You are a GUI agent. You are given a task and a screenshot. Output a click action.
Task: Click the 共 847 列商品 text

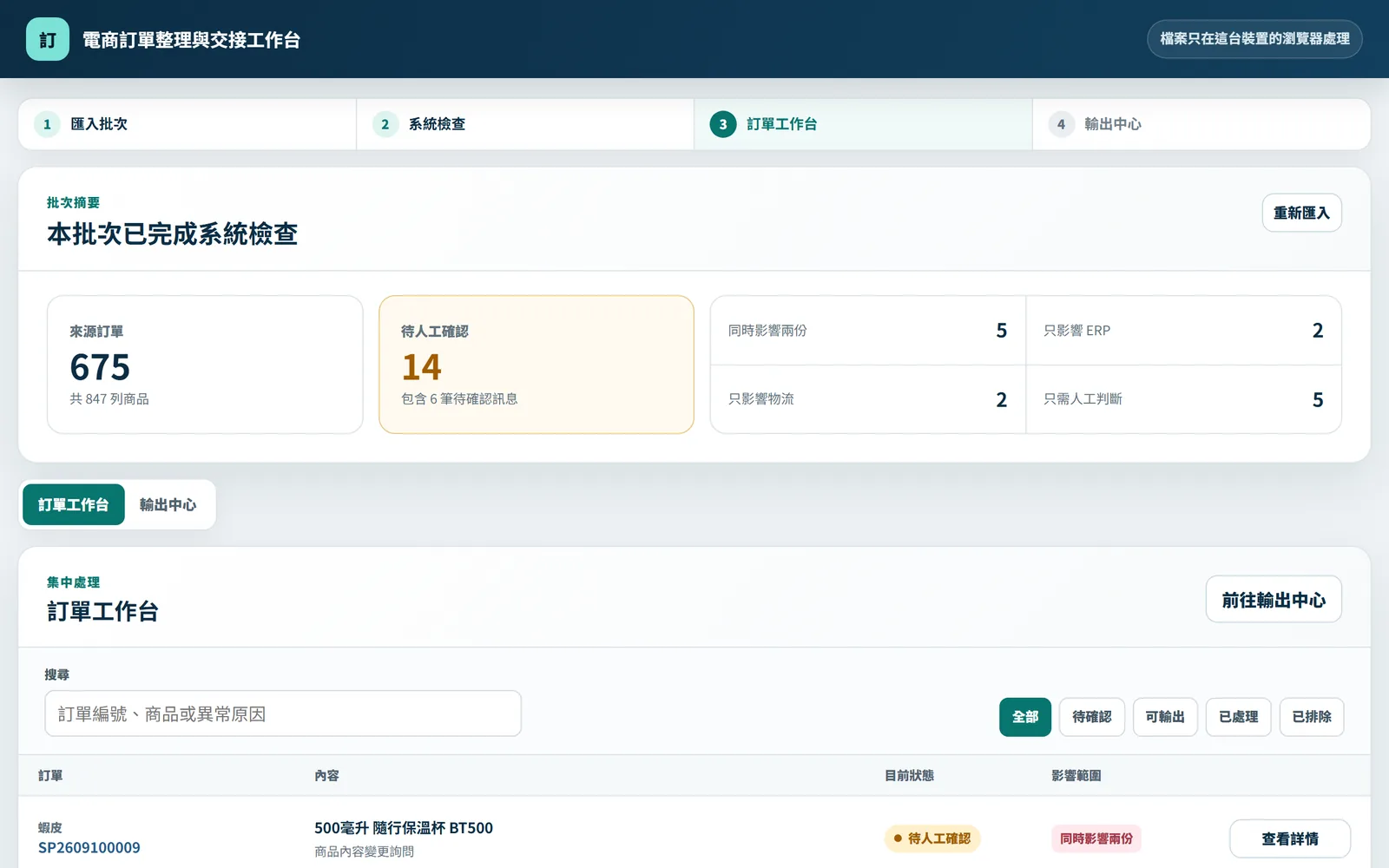[109, 399]
